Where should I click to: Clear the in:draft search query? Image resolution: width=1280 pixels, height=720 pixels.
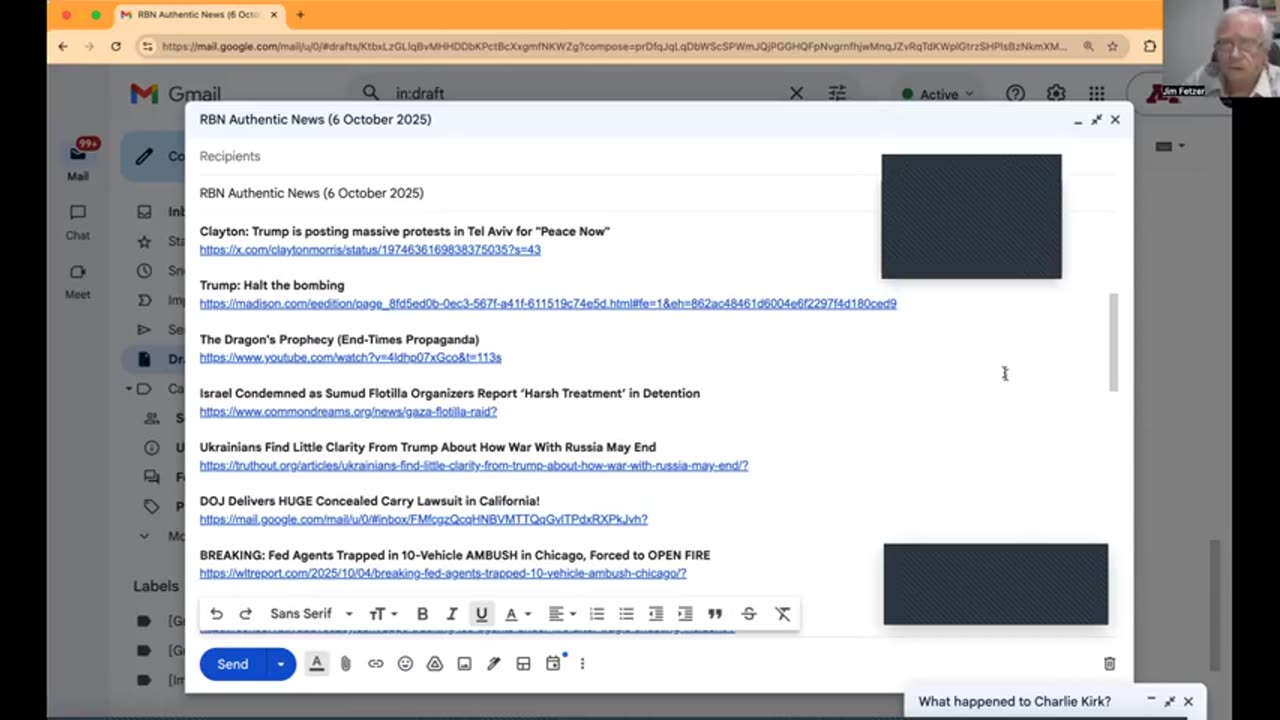point(796,93)
